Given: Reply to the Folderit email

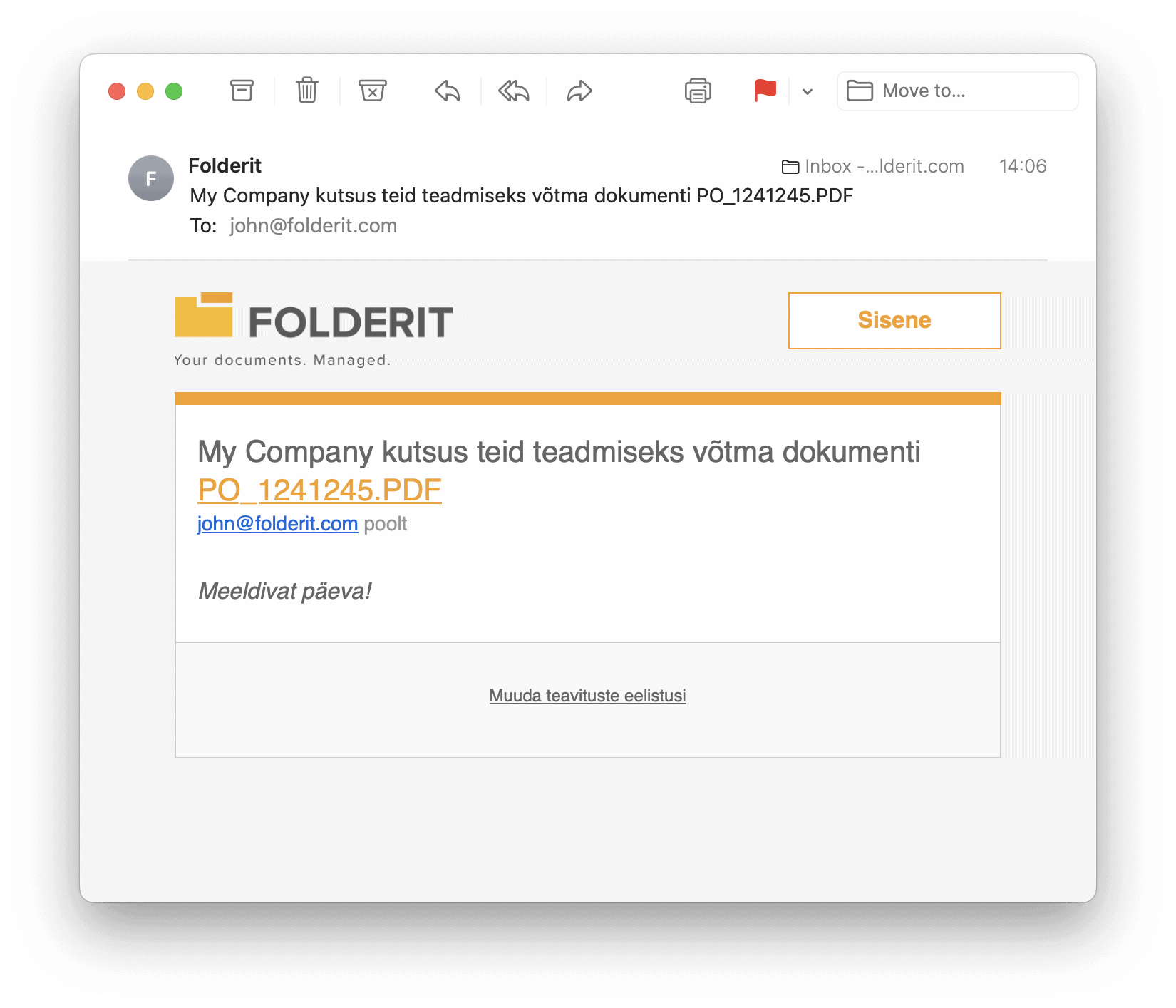Looking at the screenshot, I should (x=448, y=91).
